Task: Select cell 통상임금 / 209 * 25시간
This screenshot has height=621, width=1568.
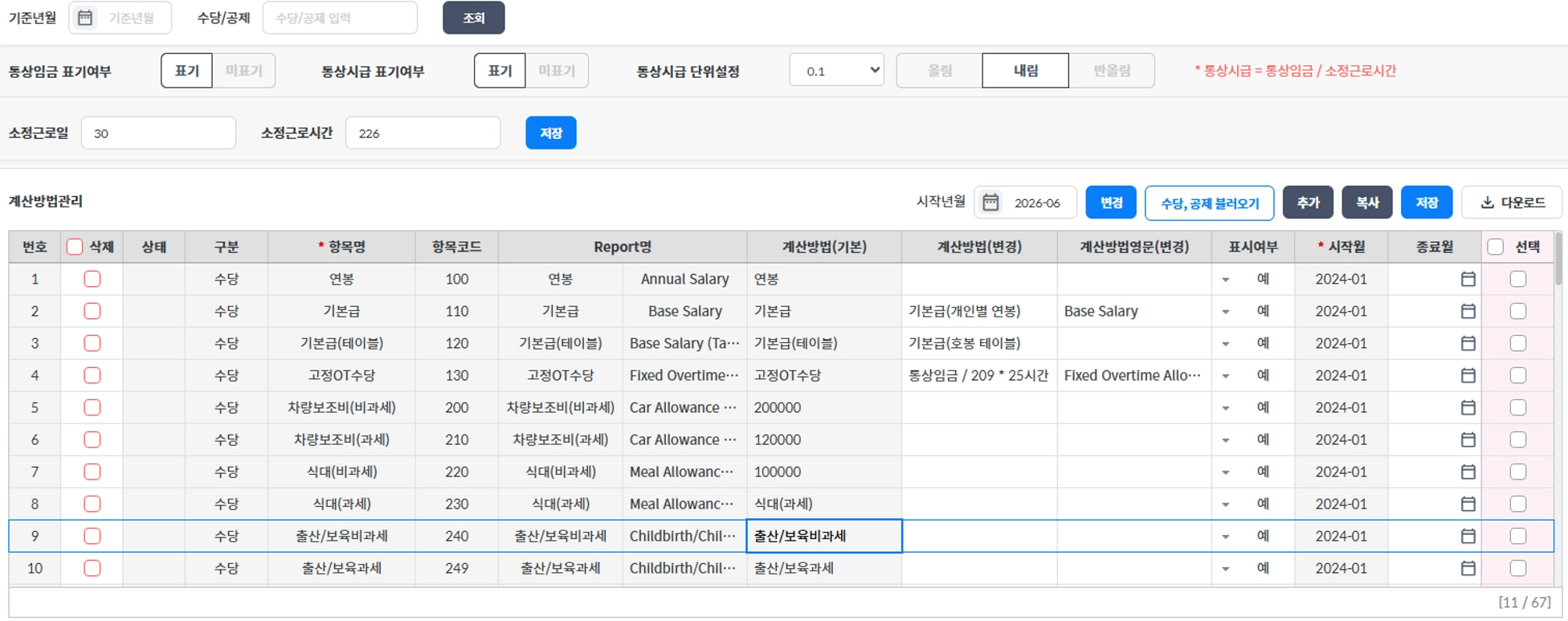Action: pos(979,375)
